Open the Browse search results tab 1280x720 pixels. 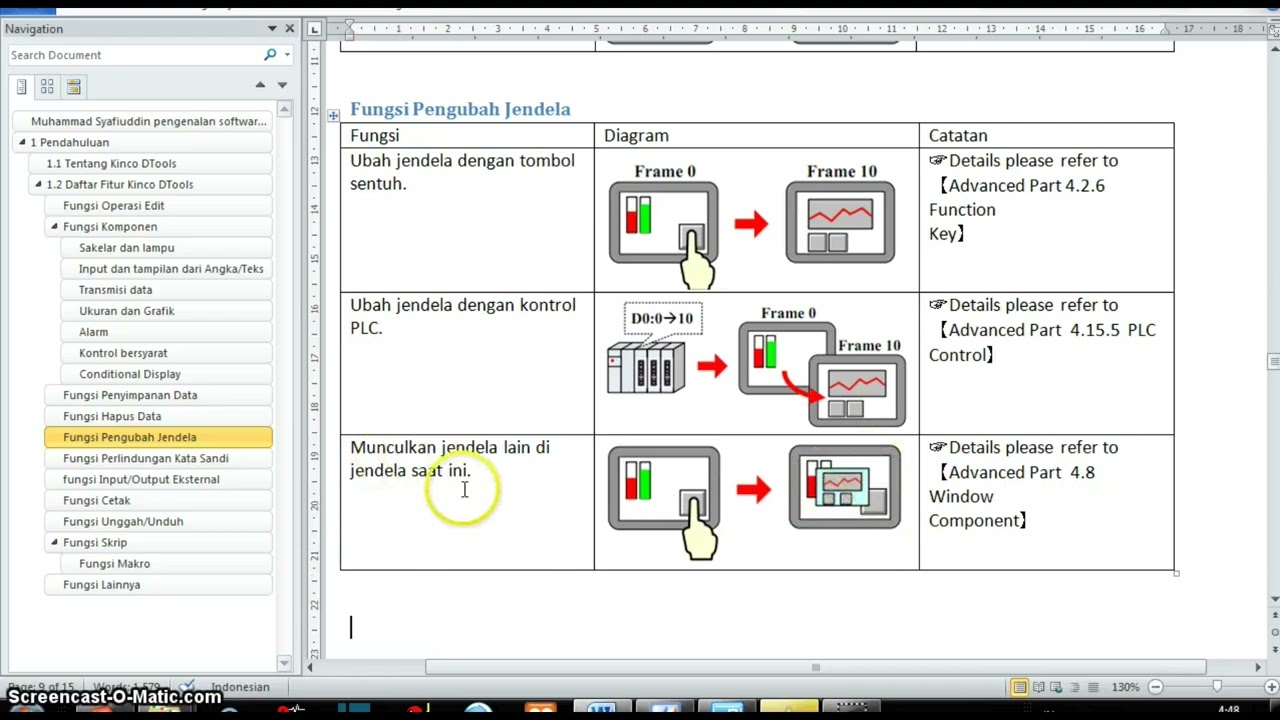click(74, 87)
